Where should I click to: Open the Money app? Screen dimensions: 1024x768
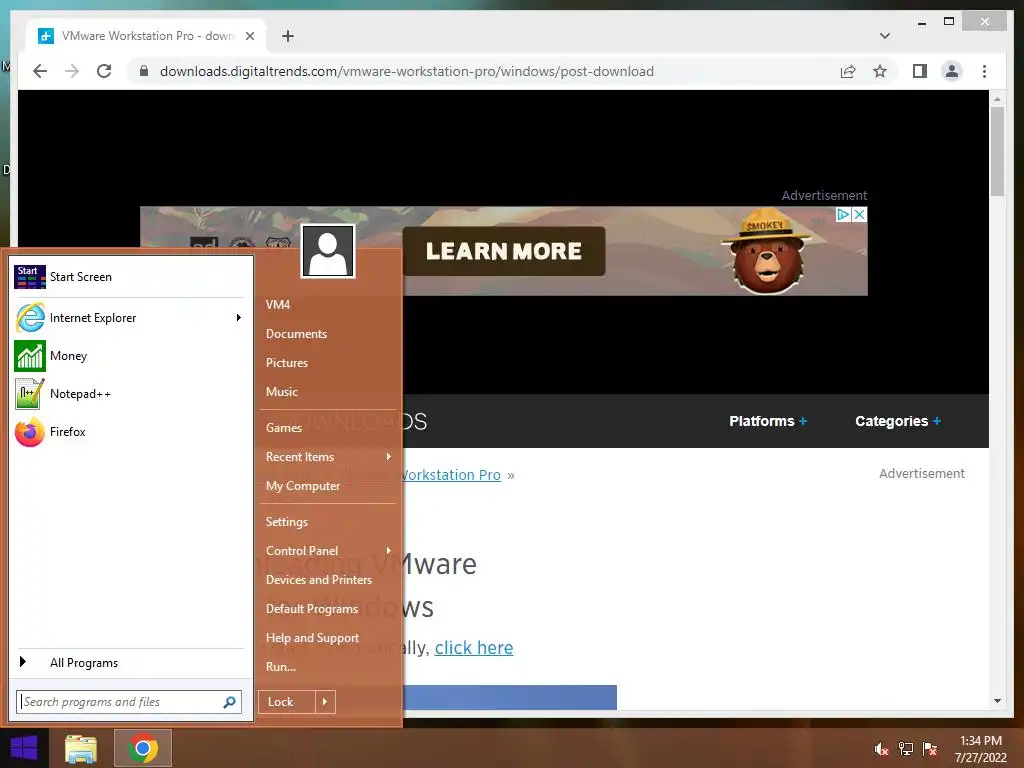(131, 356)
